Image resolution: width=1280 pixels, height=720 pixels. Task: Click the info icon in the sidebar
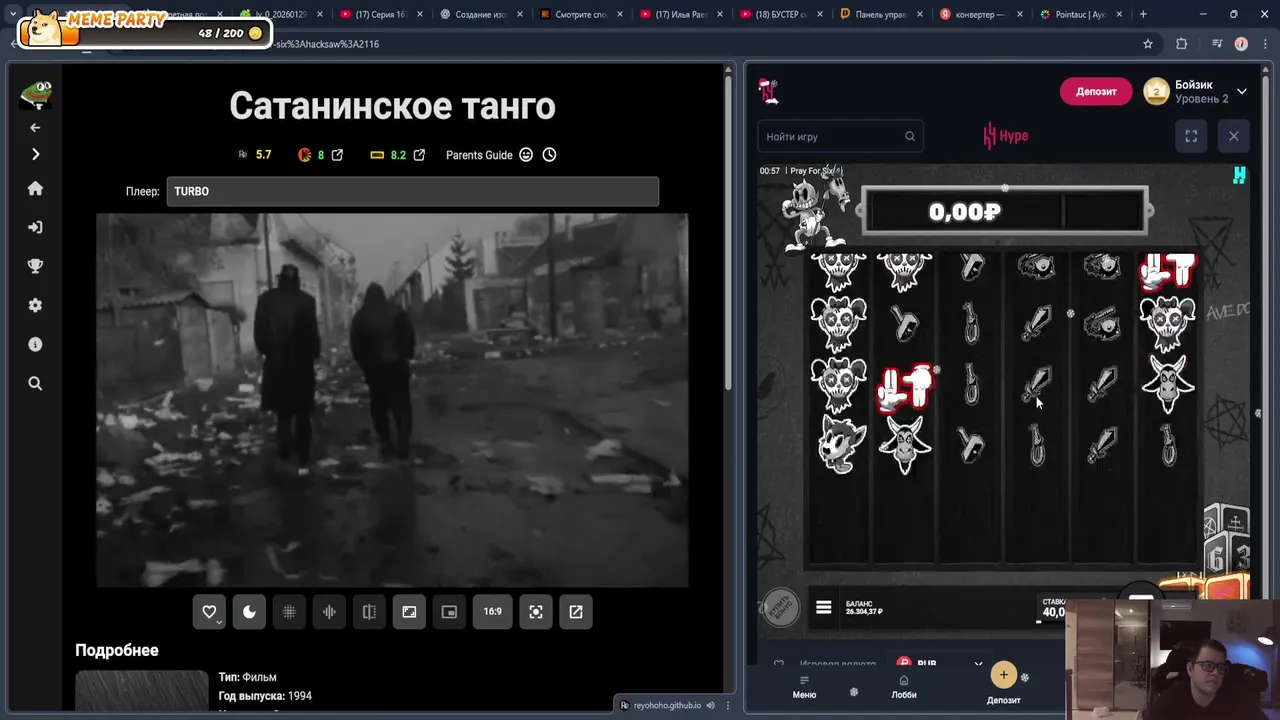point(35,344)
